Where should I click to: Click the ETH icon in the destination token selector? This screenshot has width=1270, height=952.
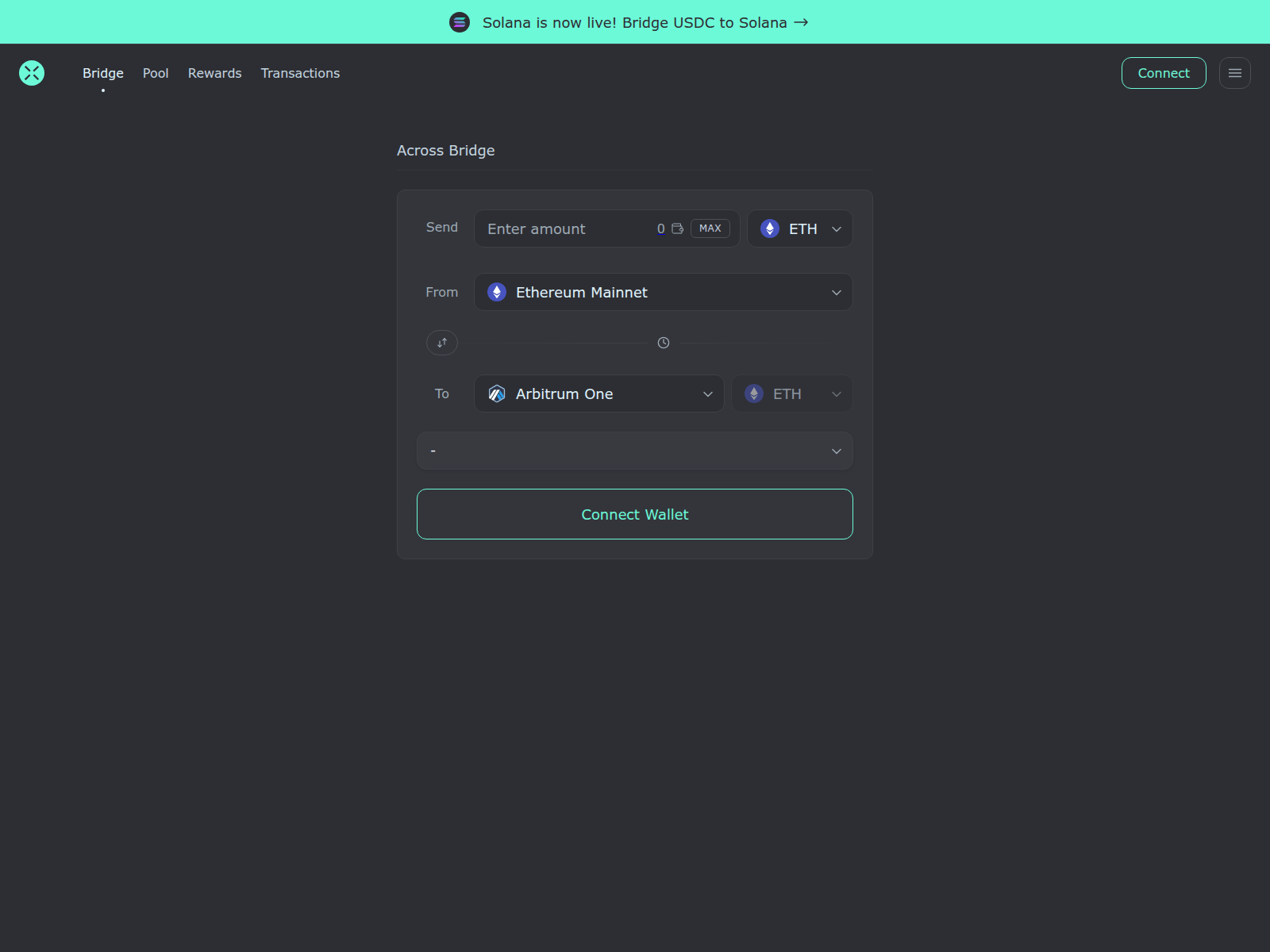tap(754, 393)
